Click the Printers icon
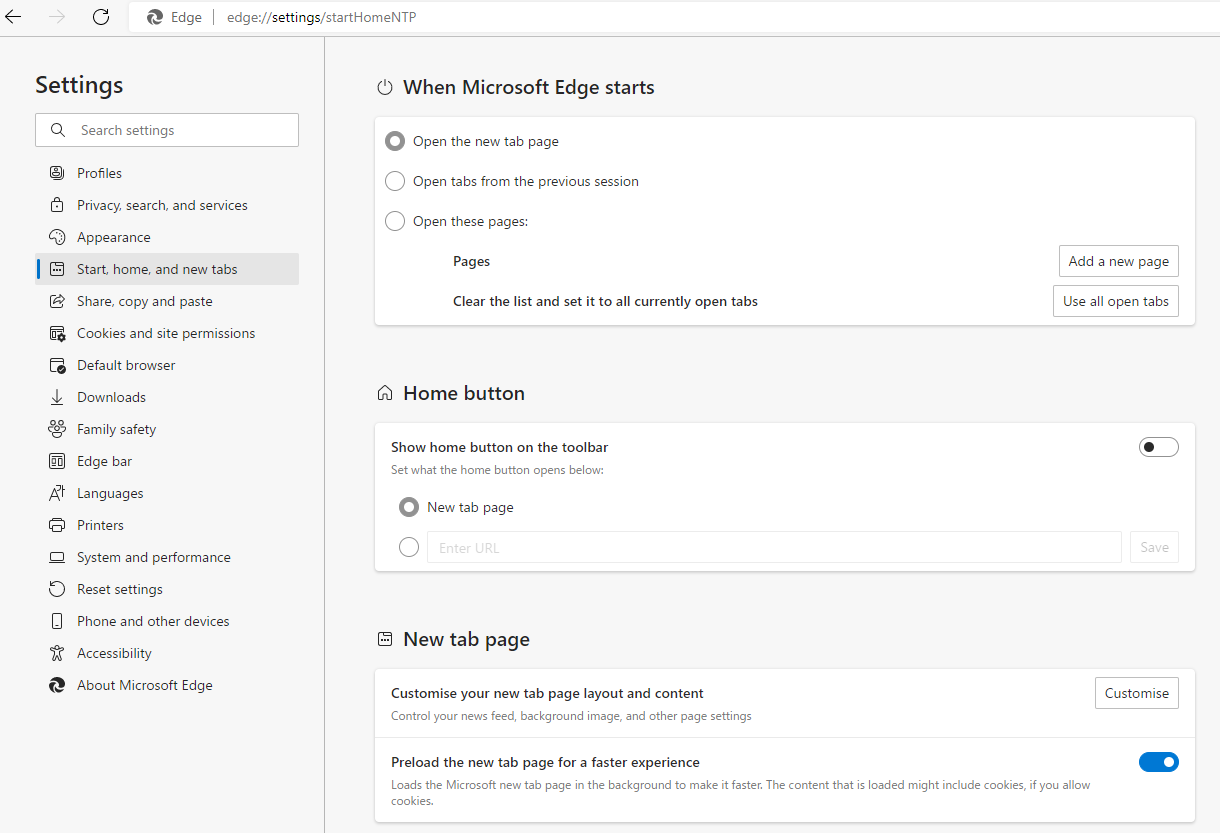 [57, 525]
